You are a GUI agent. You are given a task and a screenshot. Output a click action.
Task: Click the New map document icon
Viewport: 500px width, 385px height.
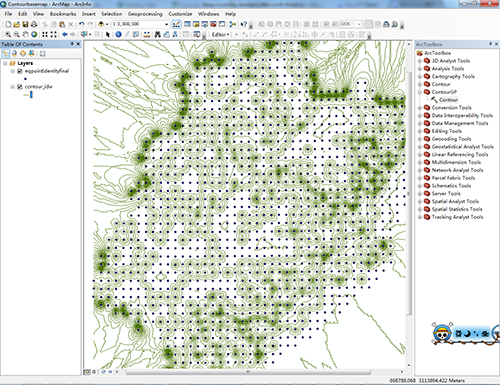pos(8,24)
